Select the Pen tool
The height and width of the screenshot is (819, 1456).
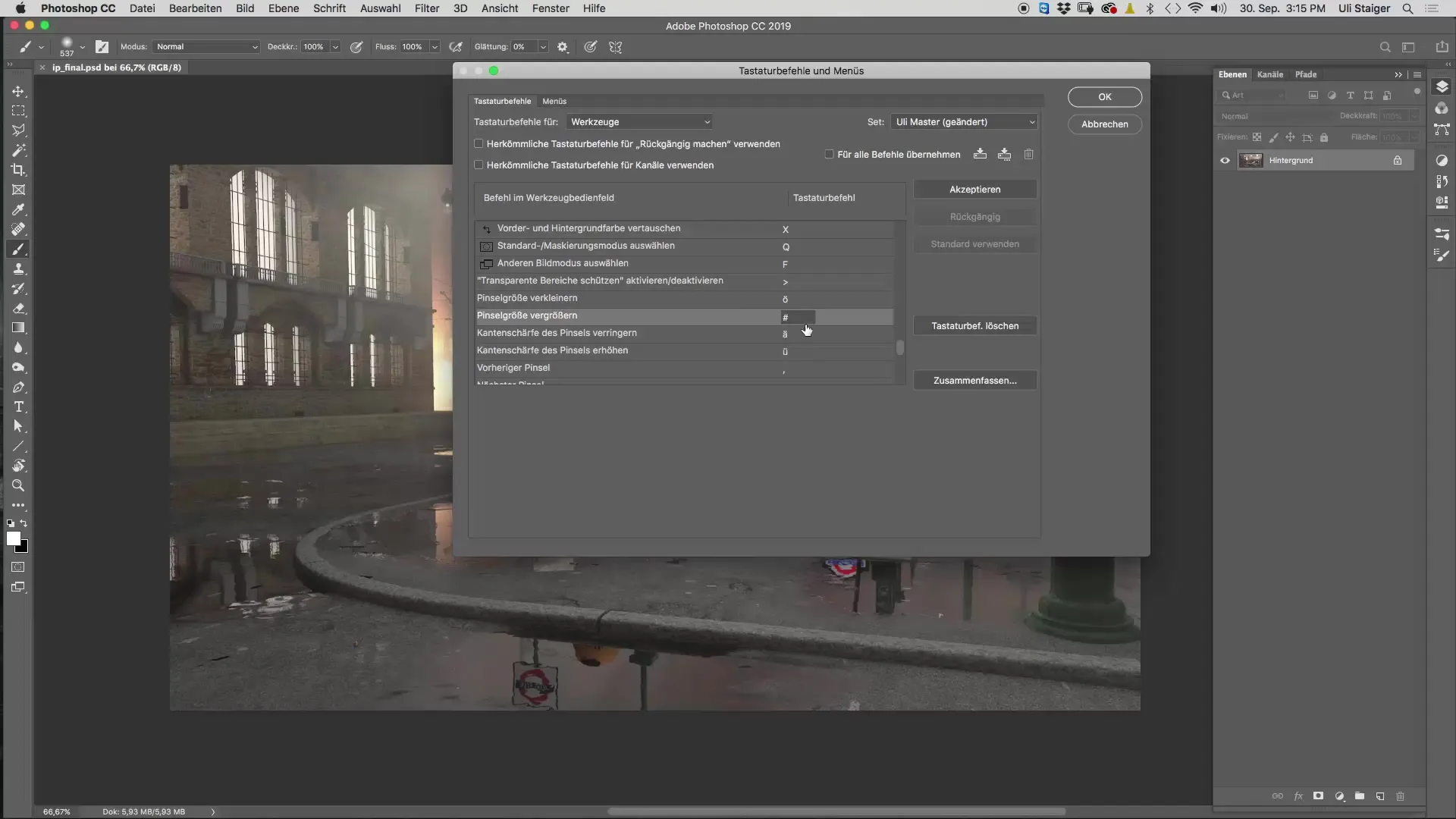pos(18,387)
